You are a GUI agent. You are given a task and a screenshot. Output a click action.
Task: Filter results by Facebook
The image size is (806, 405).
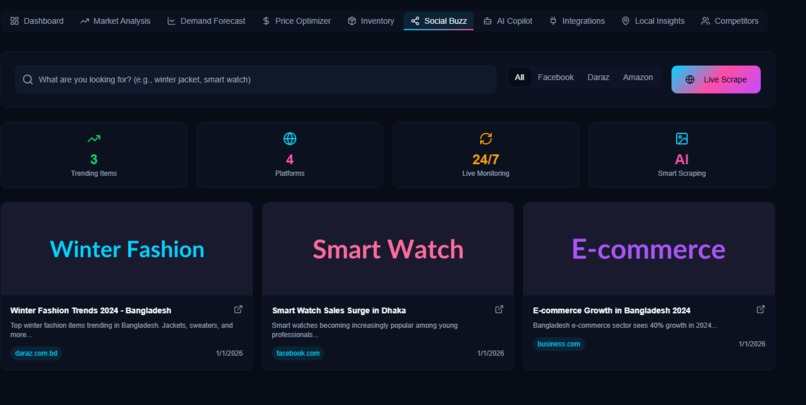556,78
